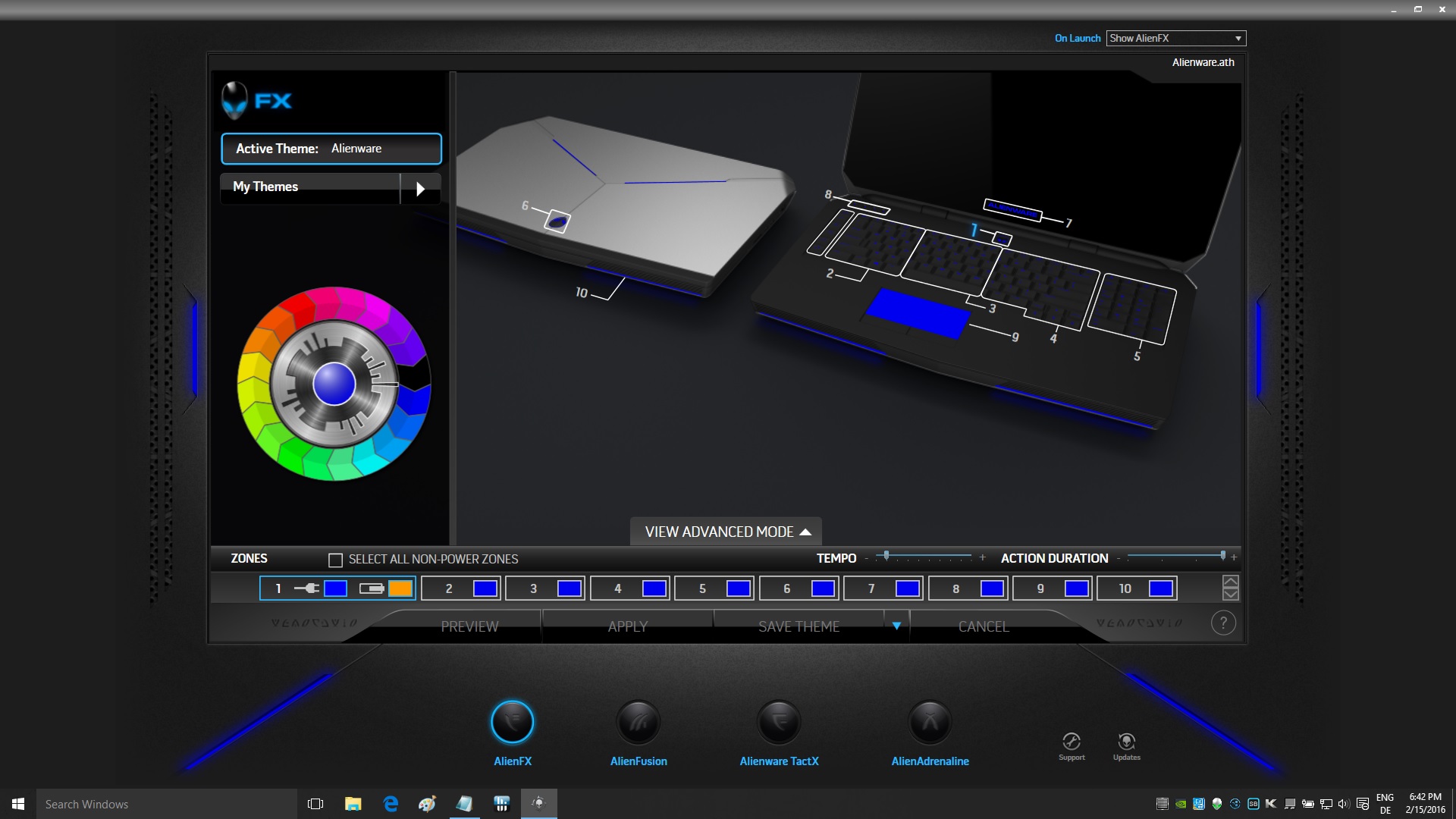Image resolution: width=1456 pixels, height=819 pixels.
Task: Open the SB Sound Blaster tray icon
Action: 1253,804
